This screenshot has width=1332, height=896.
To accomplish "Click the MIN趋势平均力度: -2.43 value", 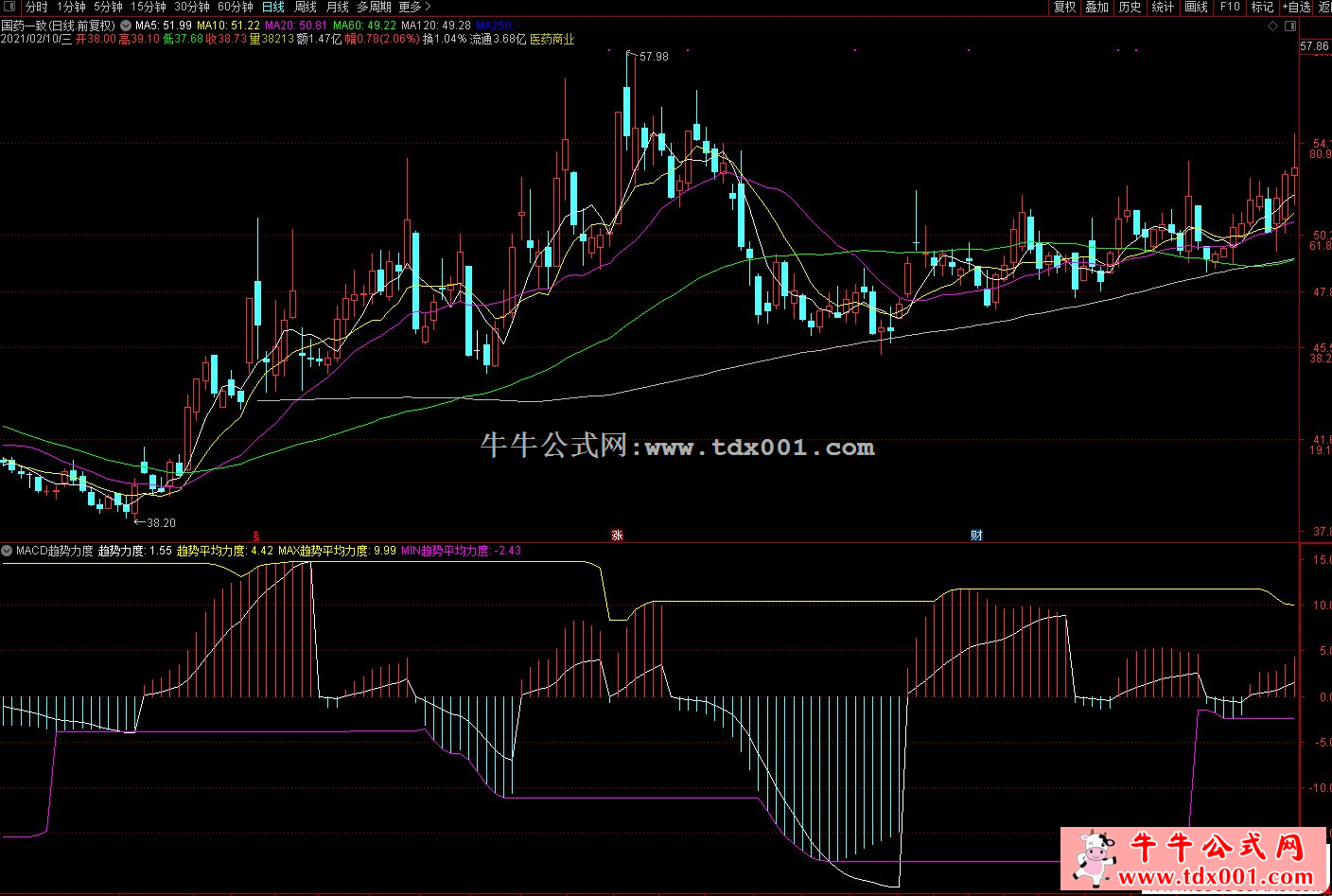I will click(x=461, y=551).
